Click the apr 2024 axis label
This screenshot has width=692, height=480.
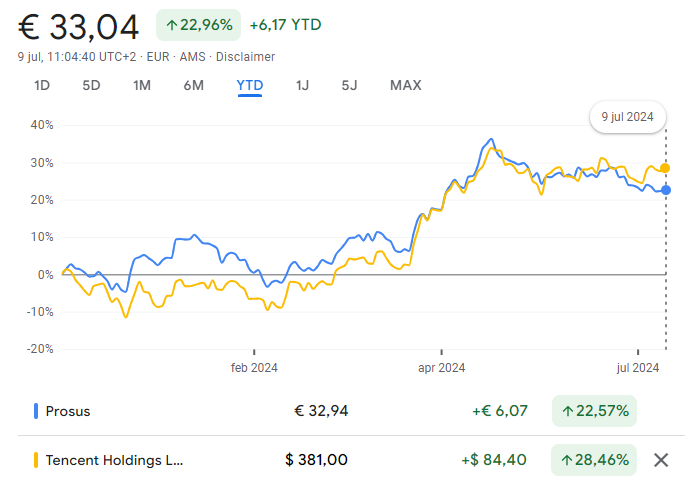coord(442,368)
